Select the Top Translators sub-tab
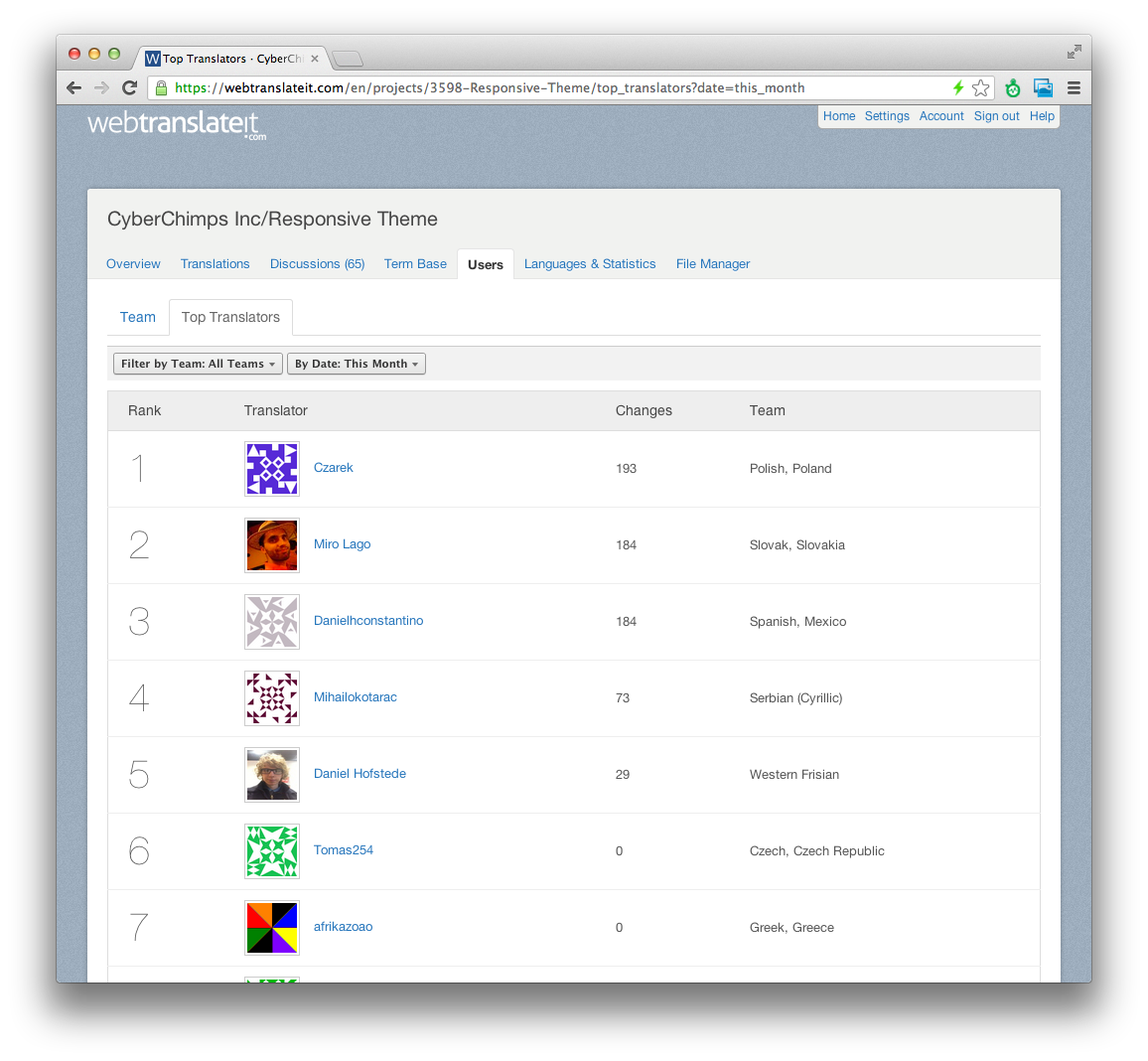1148x1061 pixels. (230, 317)
